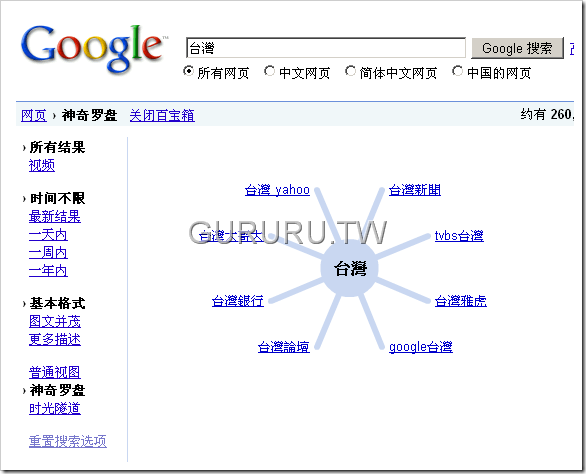Click the selected 神奇罗盘 sidebar option
Screen dimensions: 586x474
[x=57, y=390]
